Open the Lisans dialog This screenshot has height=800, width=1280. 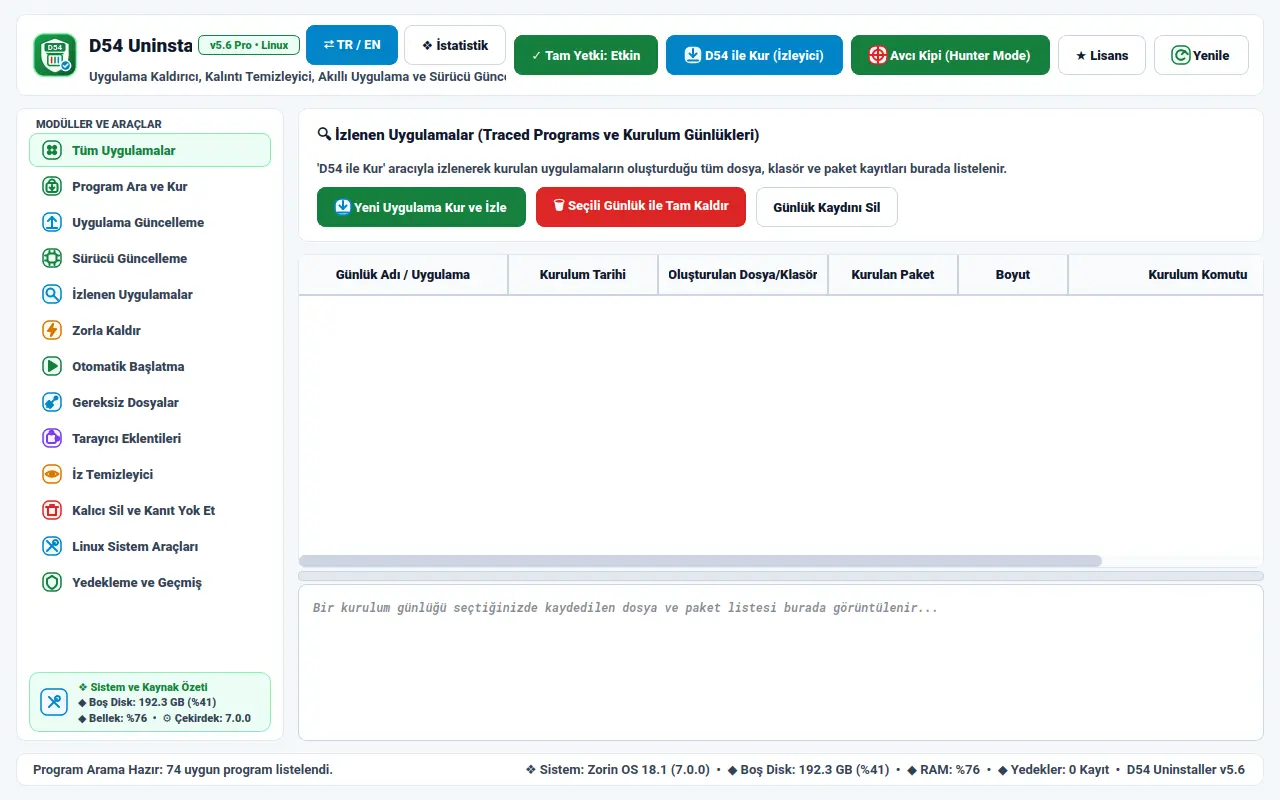coord(1102,55)
